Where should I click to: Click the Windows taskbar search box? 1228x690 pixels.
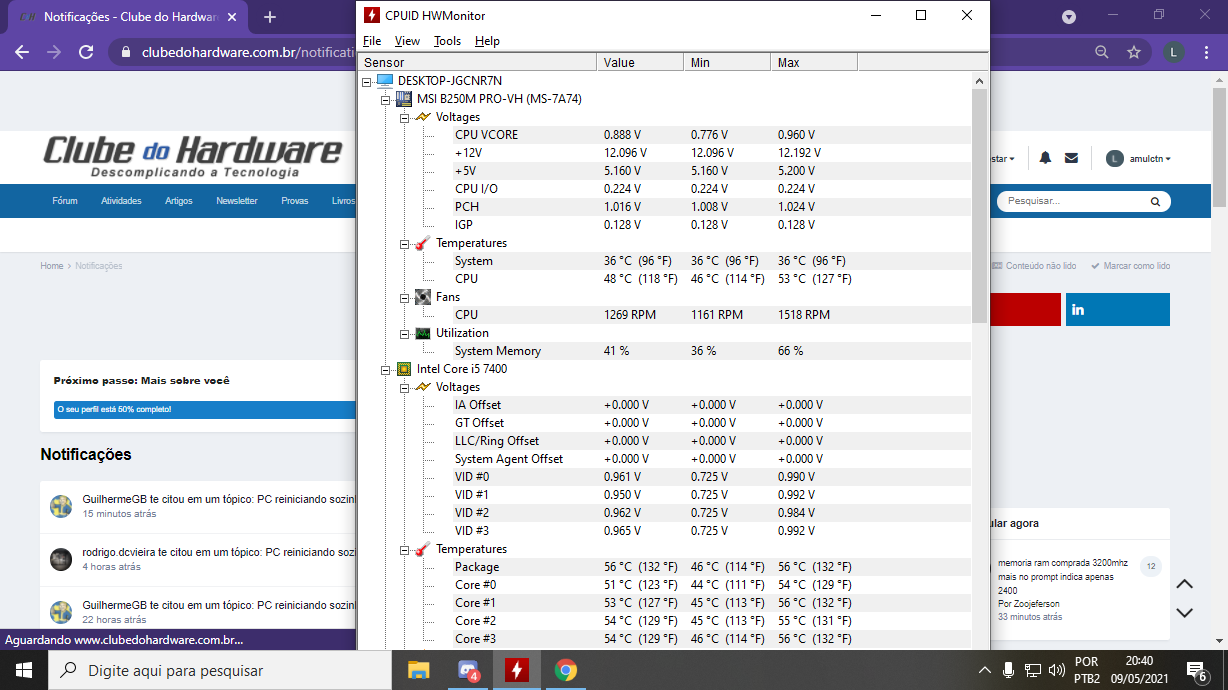pos(221,671)
